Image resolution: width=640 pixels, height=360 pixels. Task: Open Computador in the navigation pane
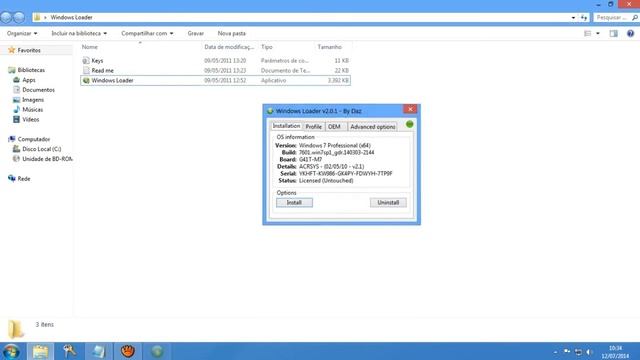[x=33, y=139]
